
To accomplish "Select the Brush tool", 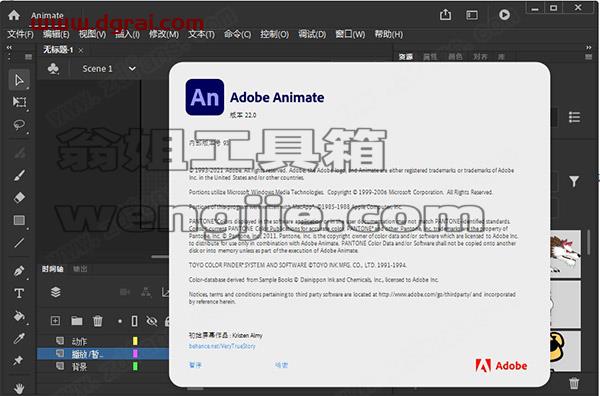I will click(19, 175).
